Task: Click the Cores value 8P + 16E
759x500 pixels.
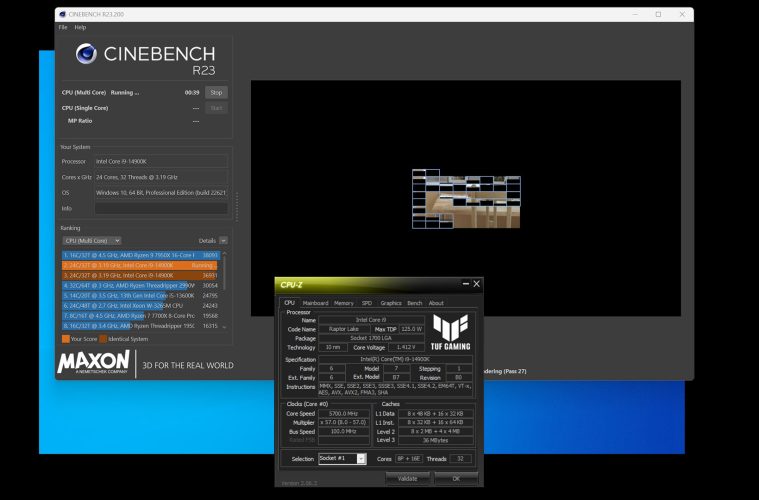Action: coord(409,459)
